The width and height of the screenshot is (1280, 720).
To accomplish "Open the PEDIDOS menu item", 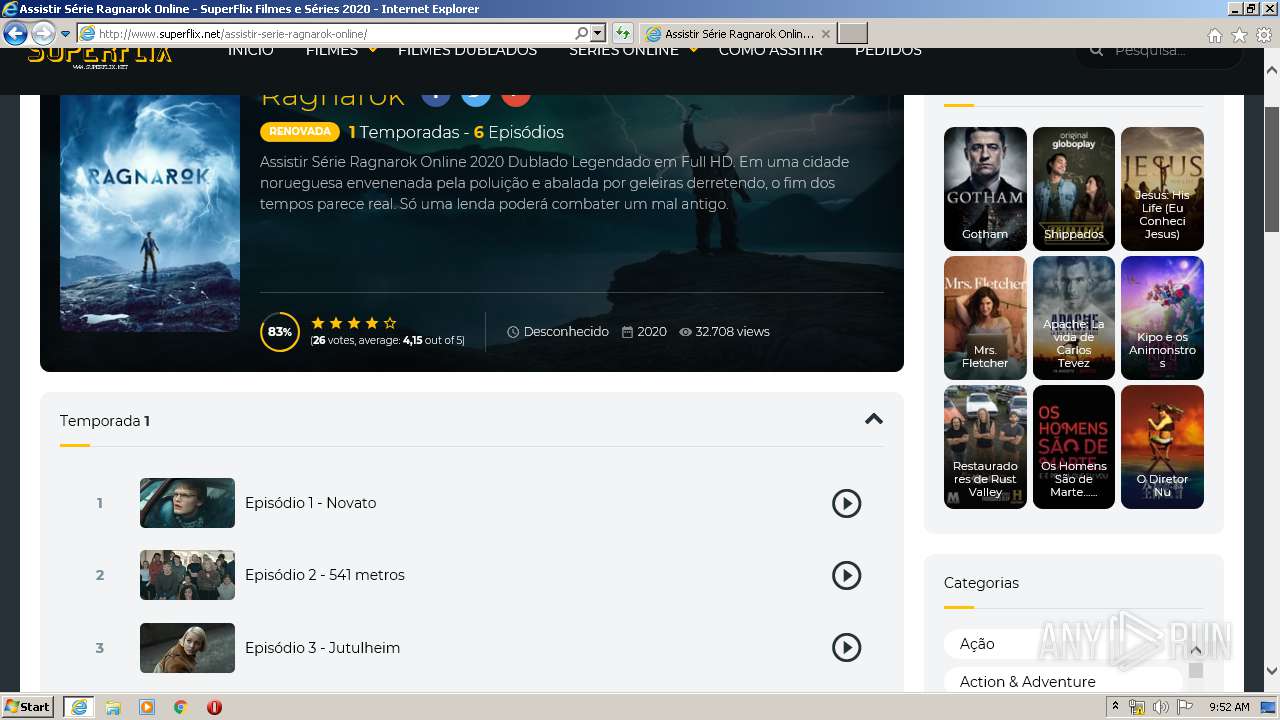I will [888, 51].
